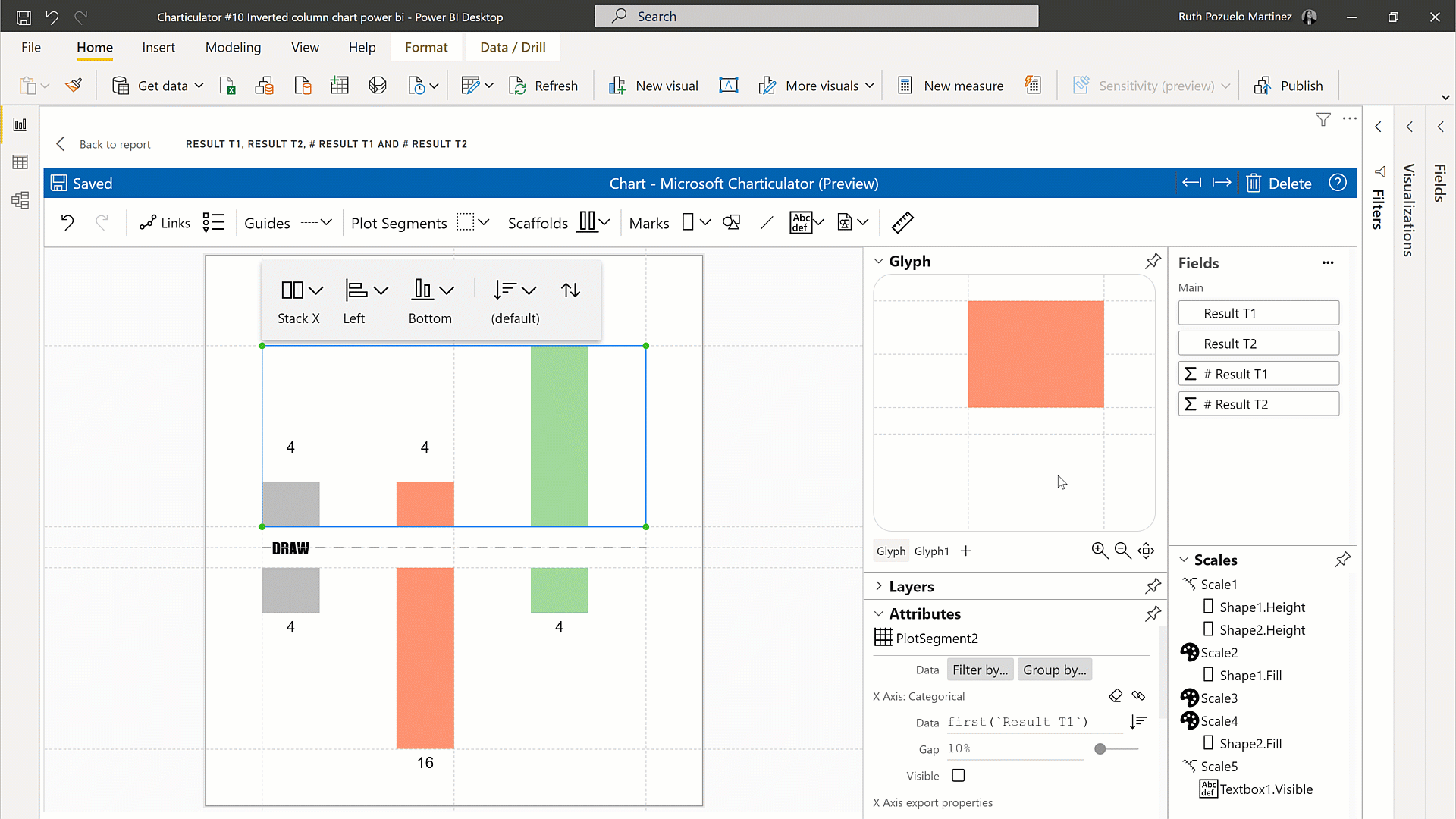This screenshot has width=1456, height=819.
Task: Collapse the Attributes panel
Action: coord(879,613)
